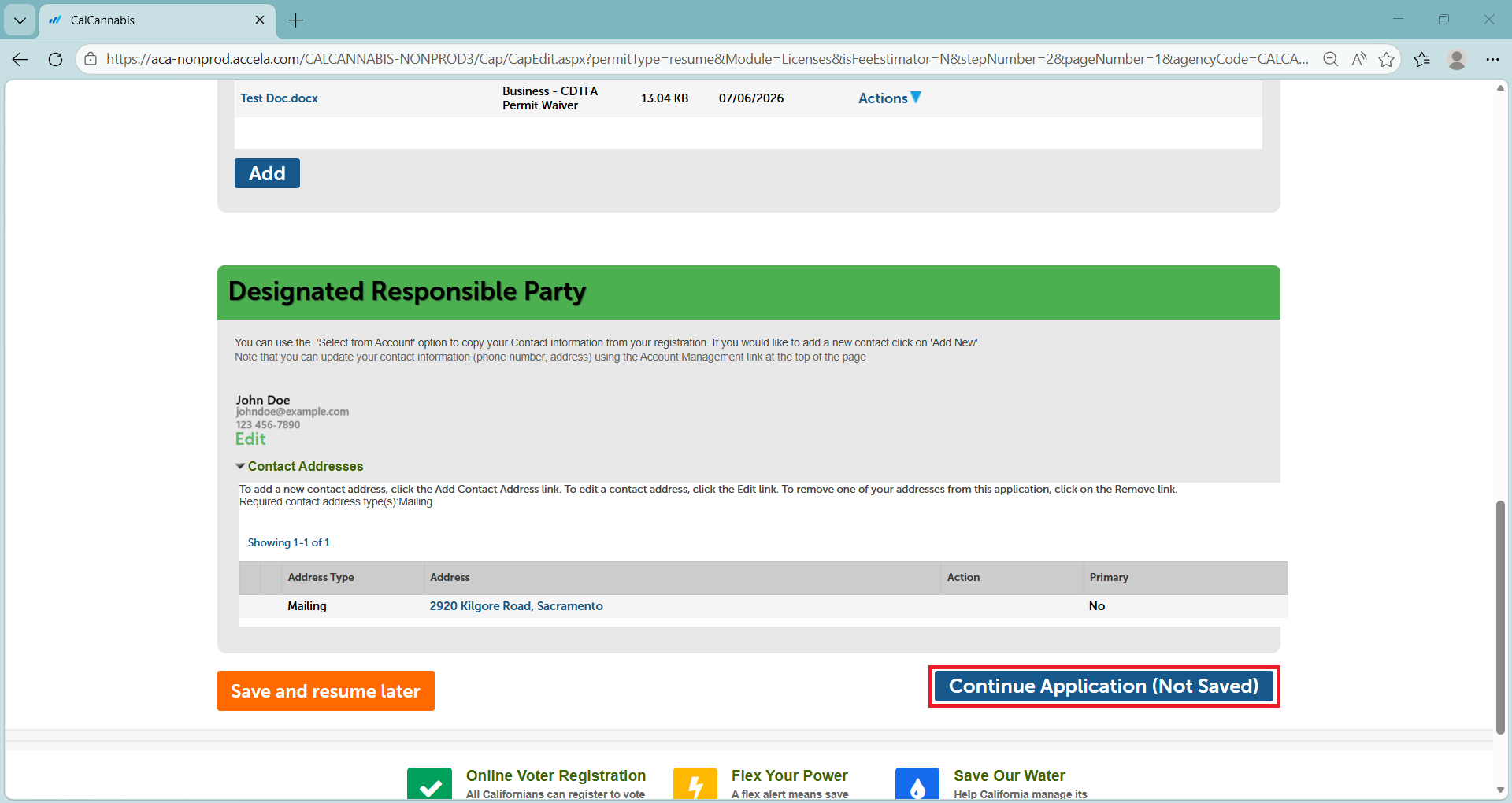Click the John Doe contact name

point(263,400)
